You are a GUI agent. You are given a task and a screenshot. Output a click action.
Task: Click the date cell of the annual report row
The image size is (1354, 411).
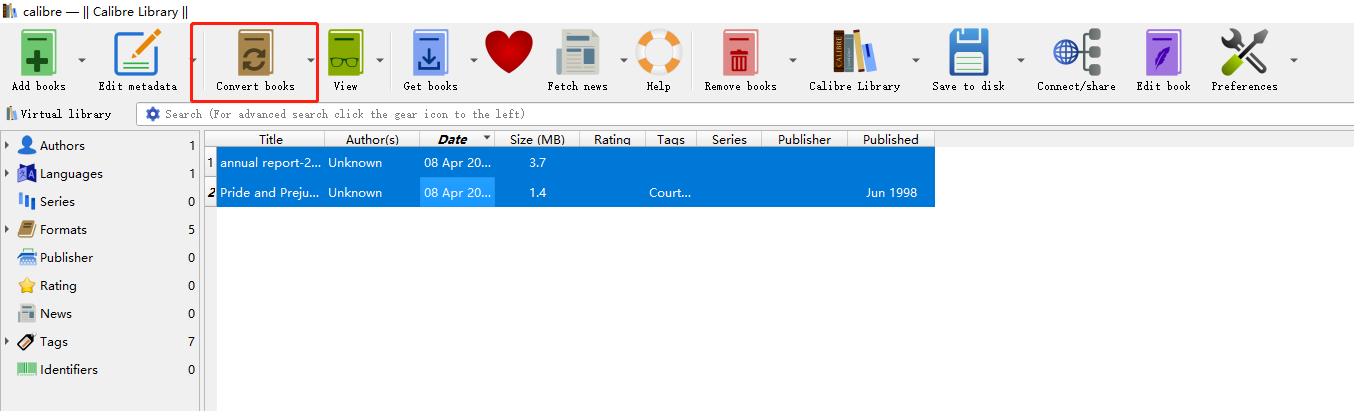457,162
